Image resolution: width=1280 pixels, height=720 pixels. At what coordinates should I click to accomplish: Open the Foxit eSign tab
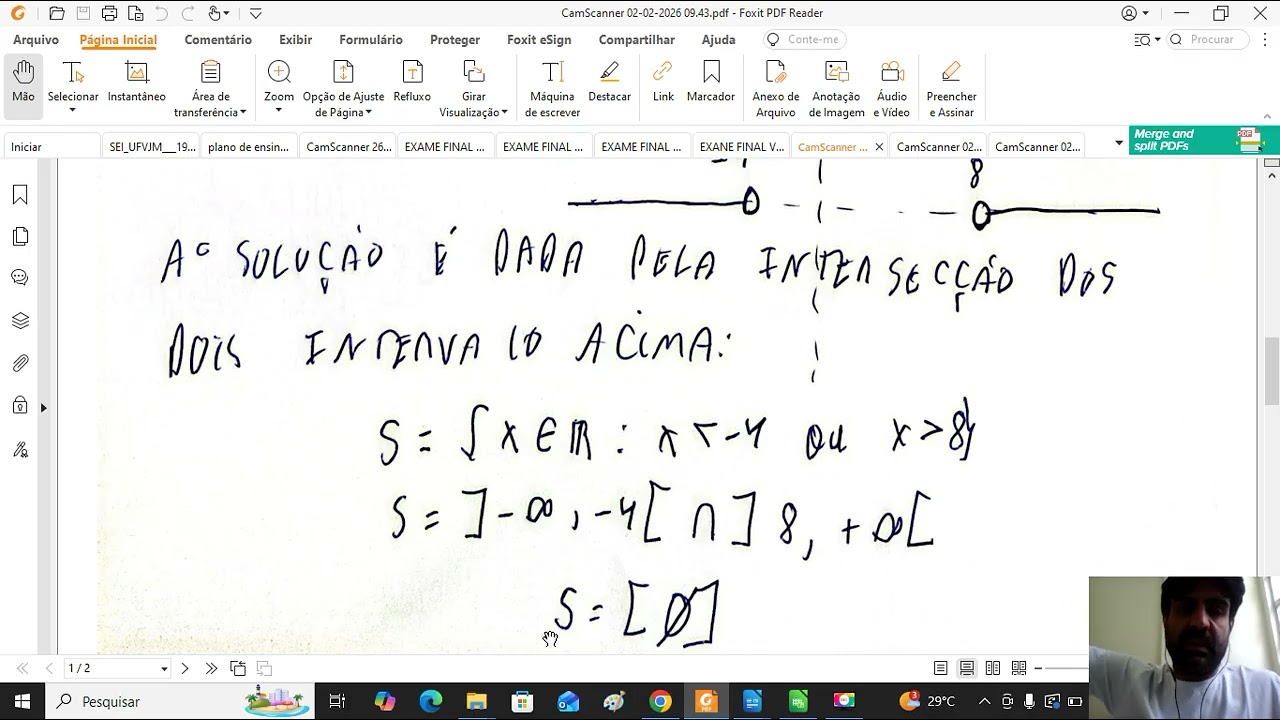(x=539, y=40)
